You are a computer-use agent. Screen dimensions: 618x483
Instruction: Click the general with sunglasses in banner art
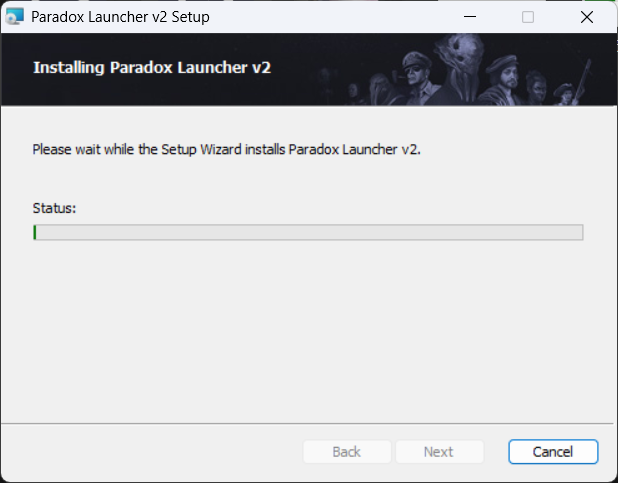420,79
